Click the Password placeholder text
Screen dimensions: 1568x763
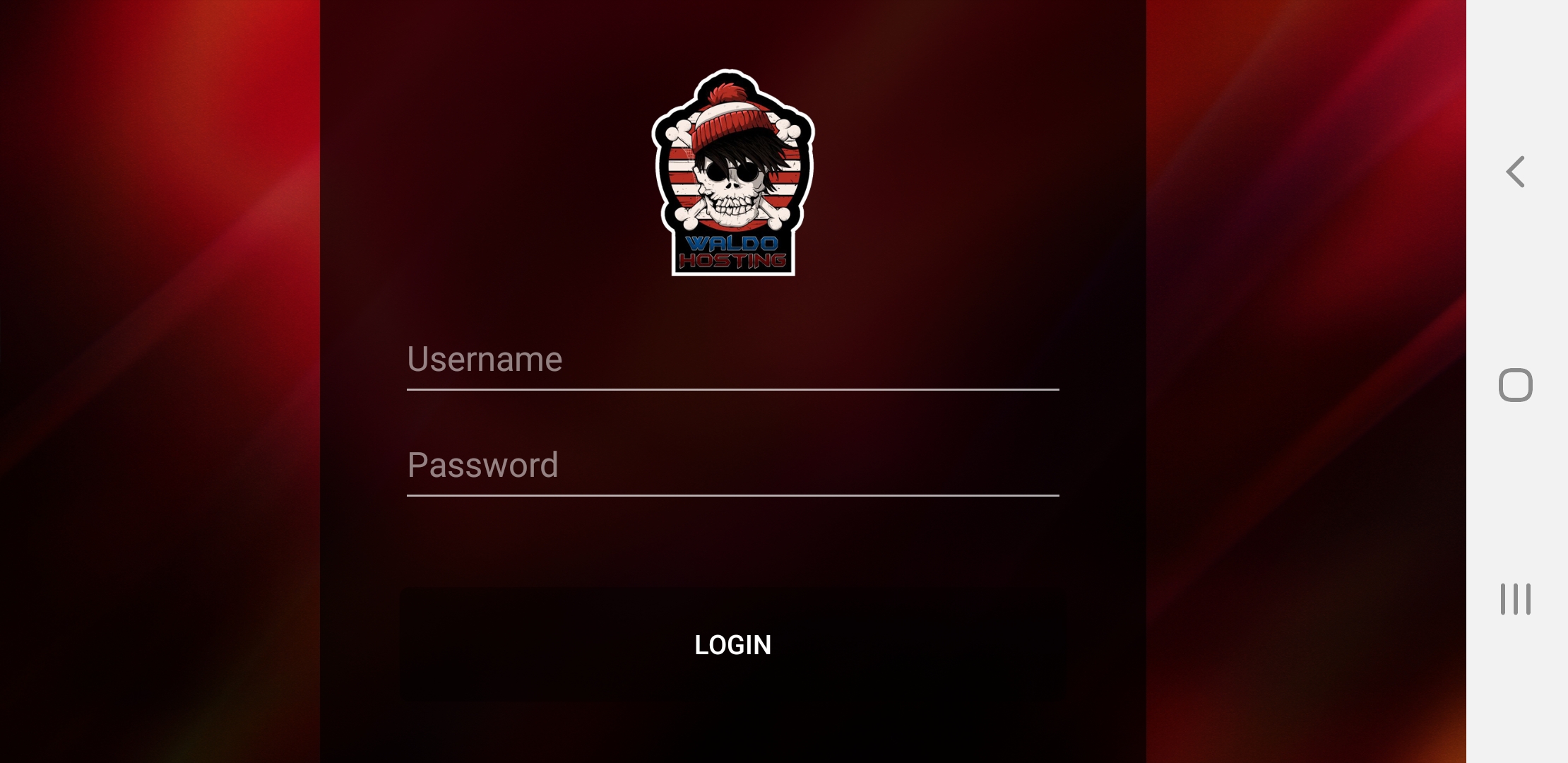(x=483, y=465)
